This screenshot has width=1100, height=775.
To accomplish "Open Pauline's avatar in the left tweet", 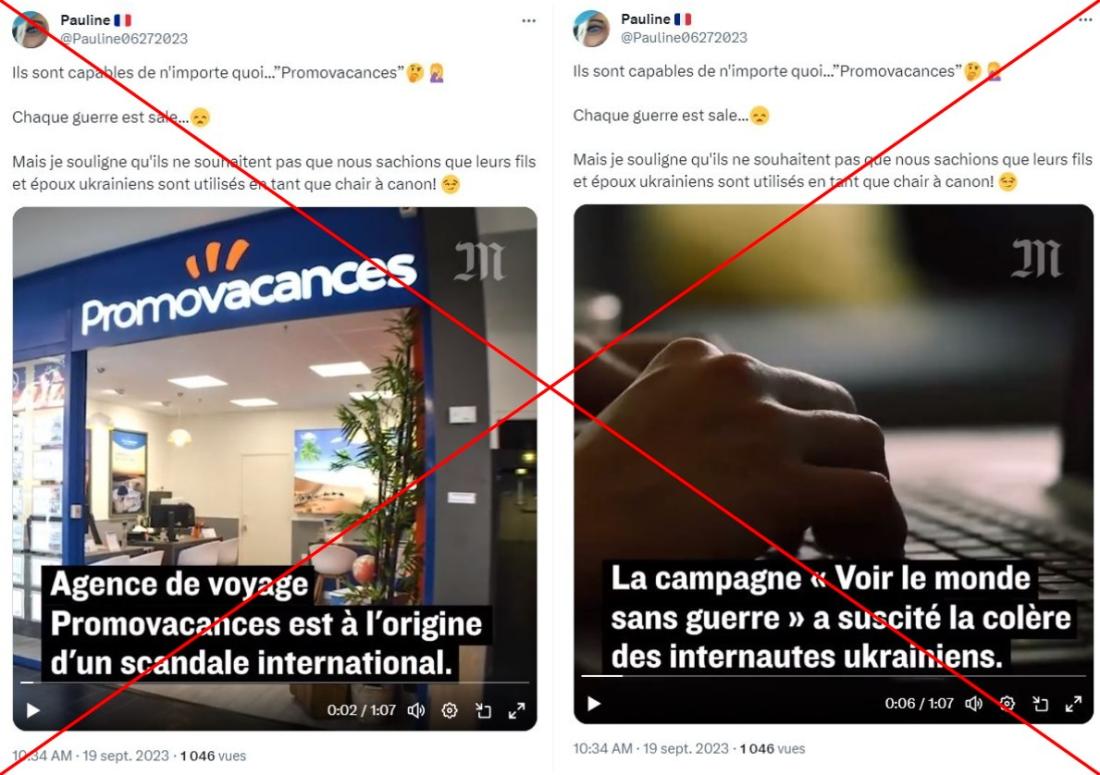I will coord(30,29).
